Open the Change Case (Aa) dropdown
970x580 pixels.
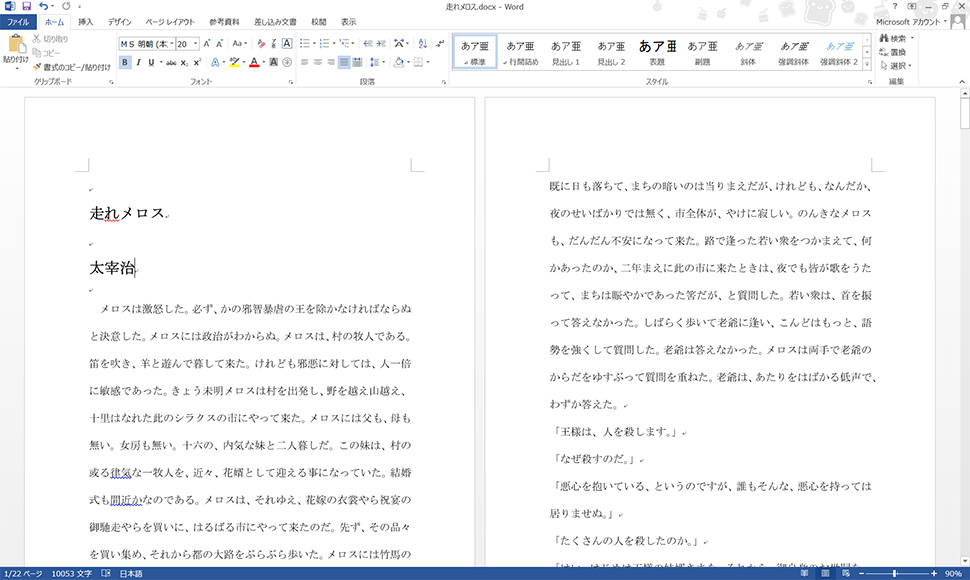(239, 44)
